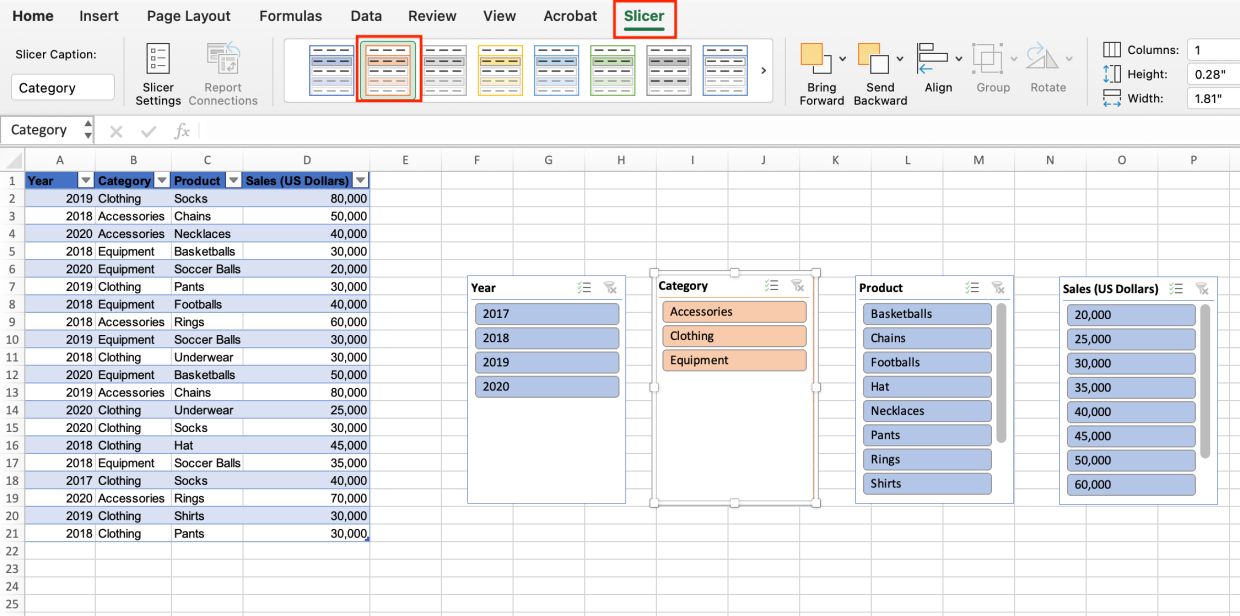1240x616 pixels.
Task: Click the Insert Function fx button
Action: [181, 130]
